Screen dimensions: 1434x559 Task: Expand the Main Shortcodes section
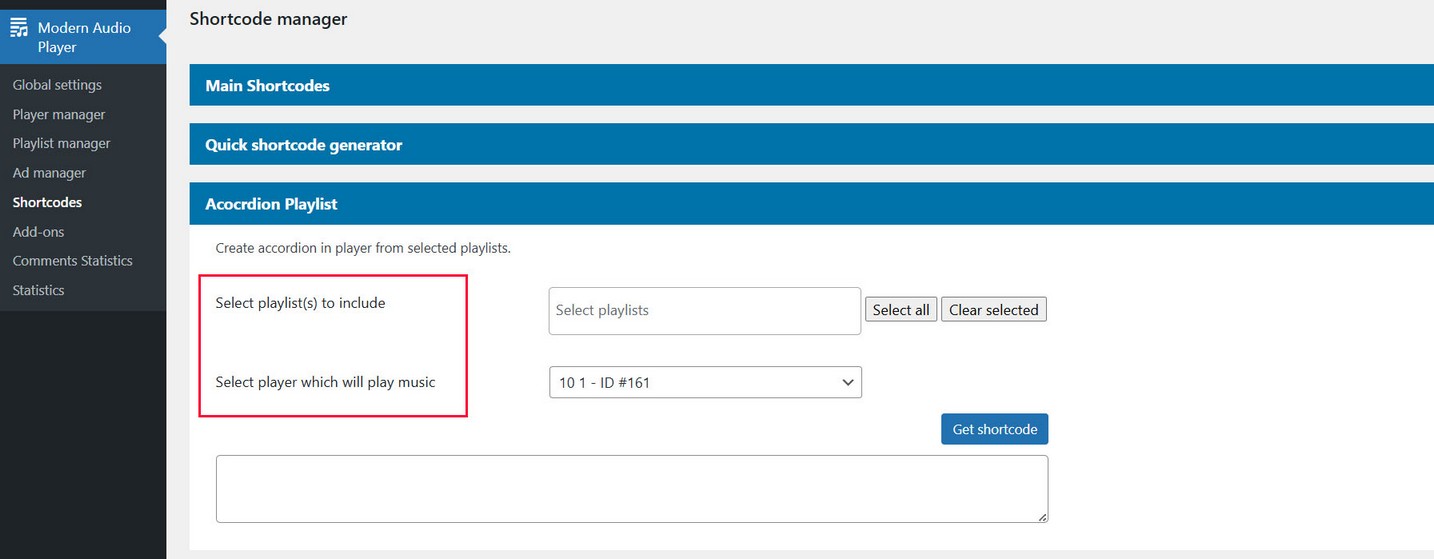[x=267, y=86]
